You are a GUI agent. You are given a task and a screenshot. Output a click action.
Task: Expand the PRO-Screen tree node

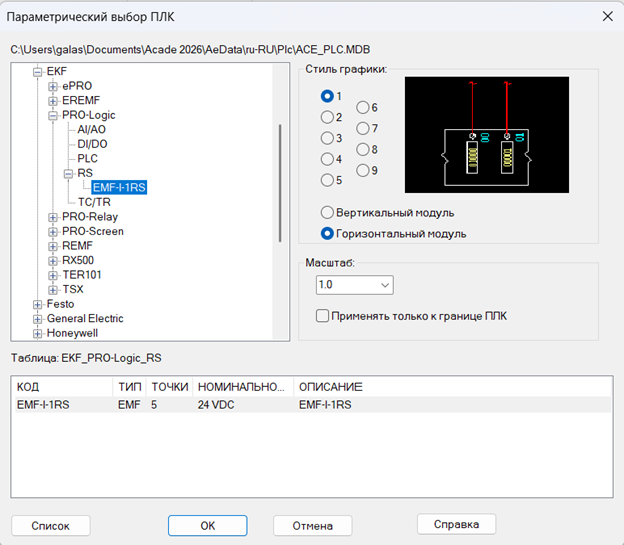click(53, 232)
